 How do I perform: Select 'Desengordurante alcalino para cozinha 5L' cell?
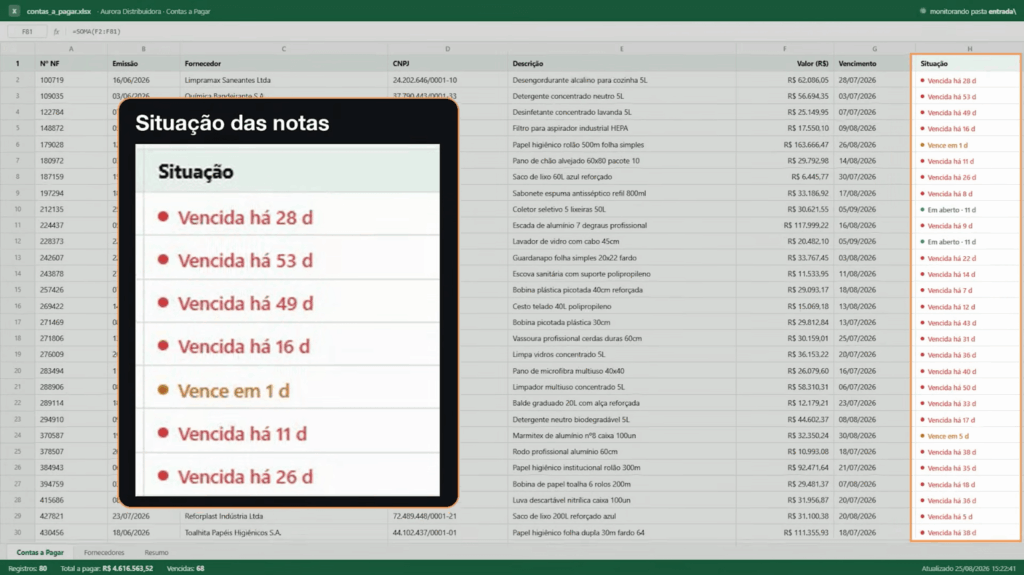pyautogui.click(x=622, y=80)
